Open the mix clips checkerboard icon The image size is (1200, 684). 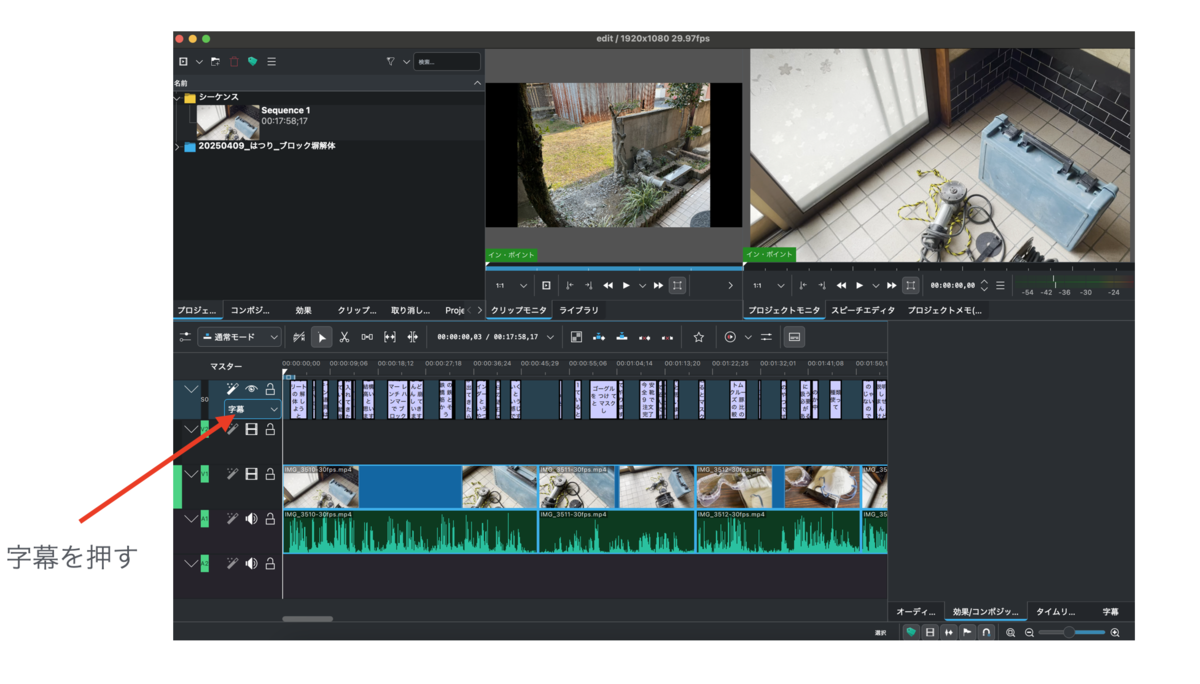click(x=576, y=338)
